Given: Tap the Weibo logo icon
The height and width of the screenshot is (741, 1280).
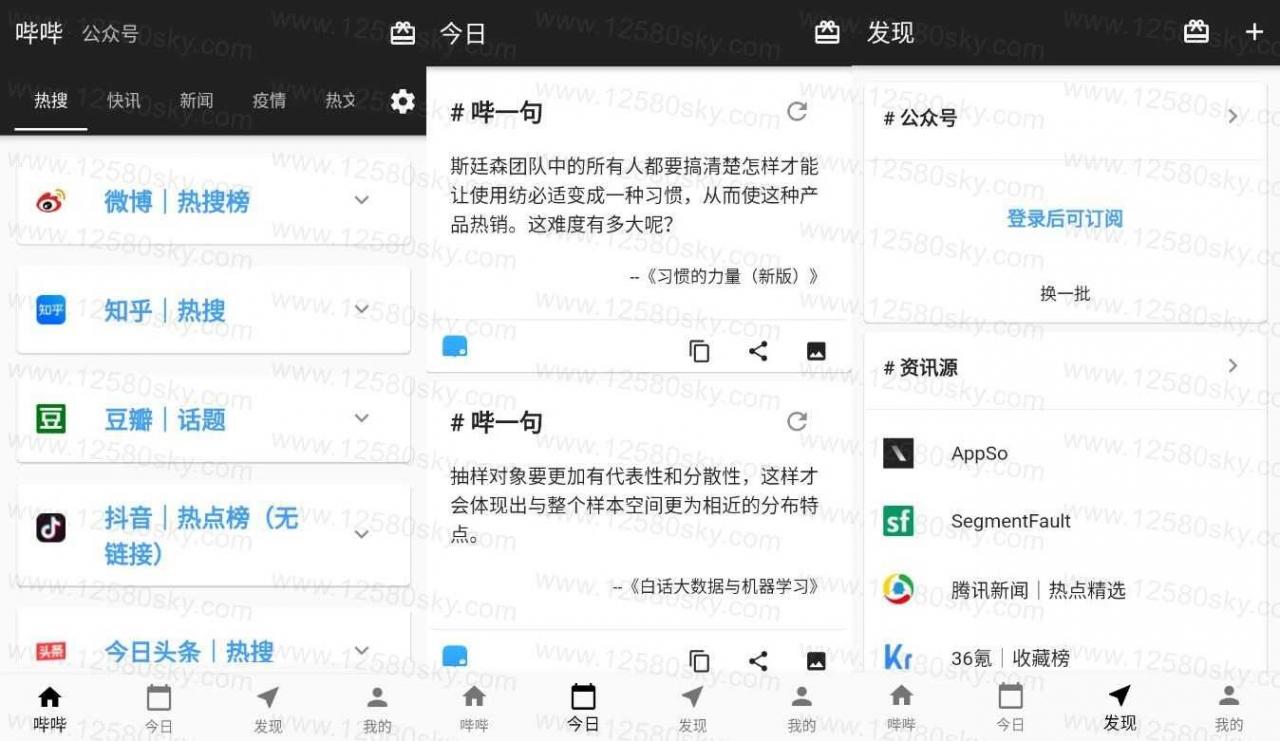Looking at the screenshot, I should click(51, 202).
